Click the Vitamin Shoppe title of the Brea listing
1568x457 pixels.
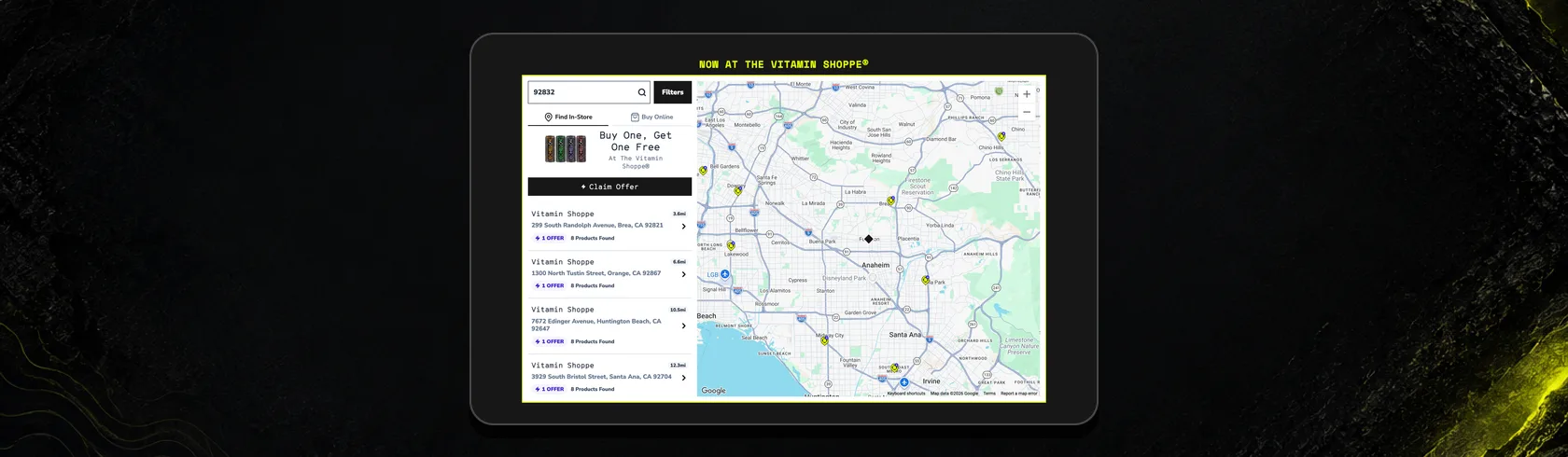tap(563, 214)
